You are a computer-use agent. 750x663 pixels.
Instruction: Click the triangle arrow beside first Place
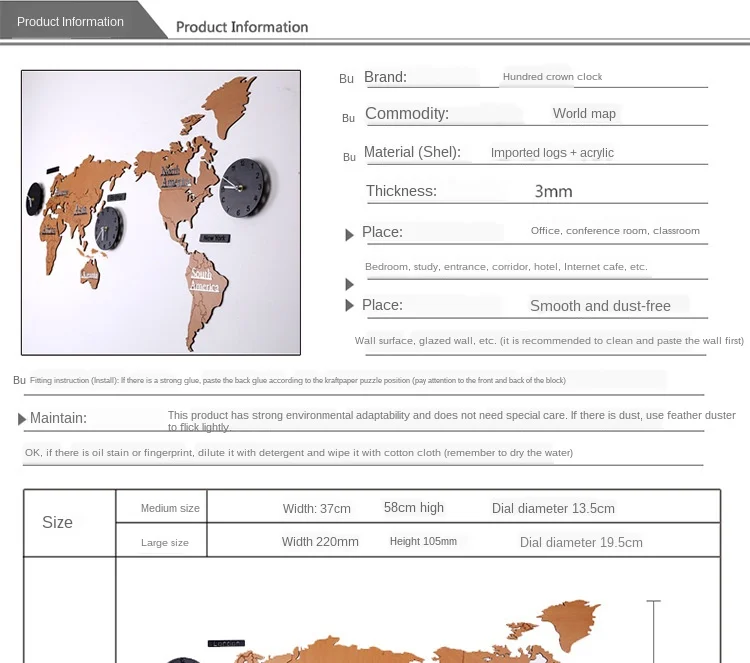pos(350,234)
